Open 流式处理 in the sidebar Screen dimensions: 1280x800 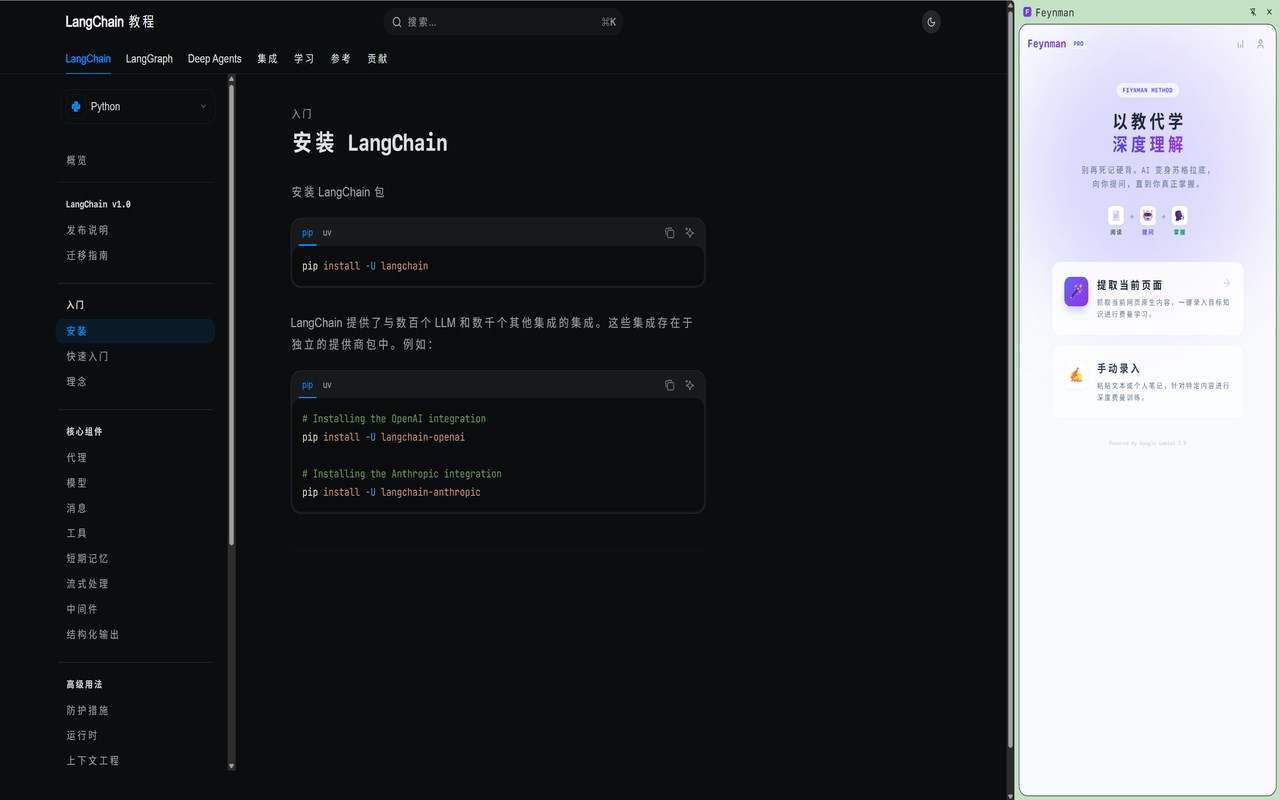coord(87,584)
